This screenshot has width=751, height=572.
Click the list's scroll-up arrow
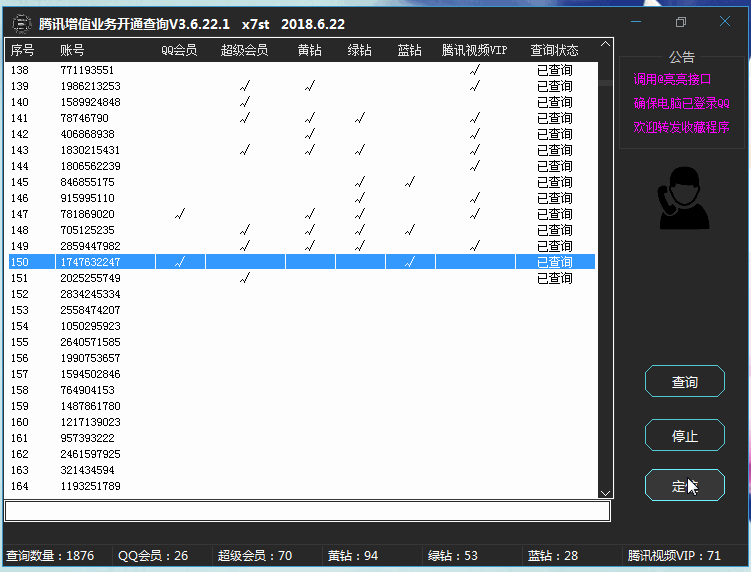point(605,44)
